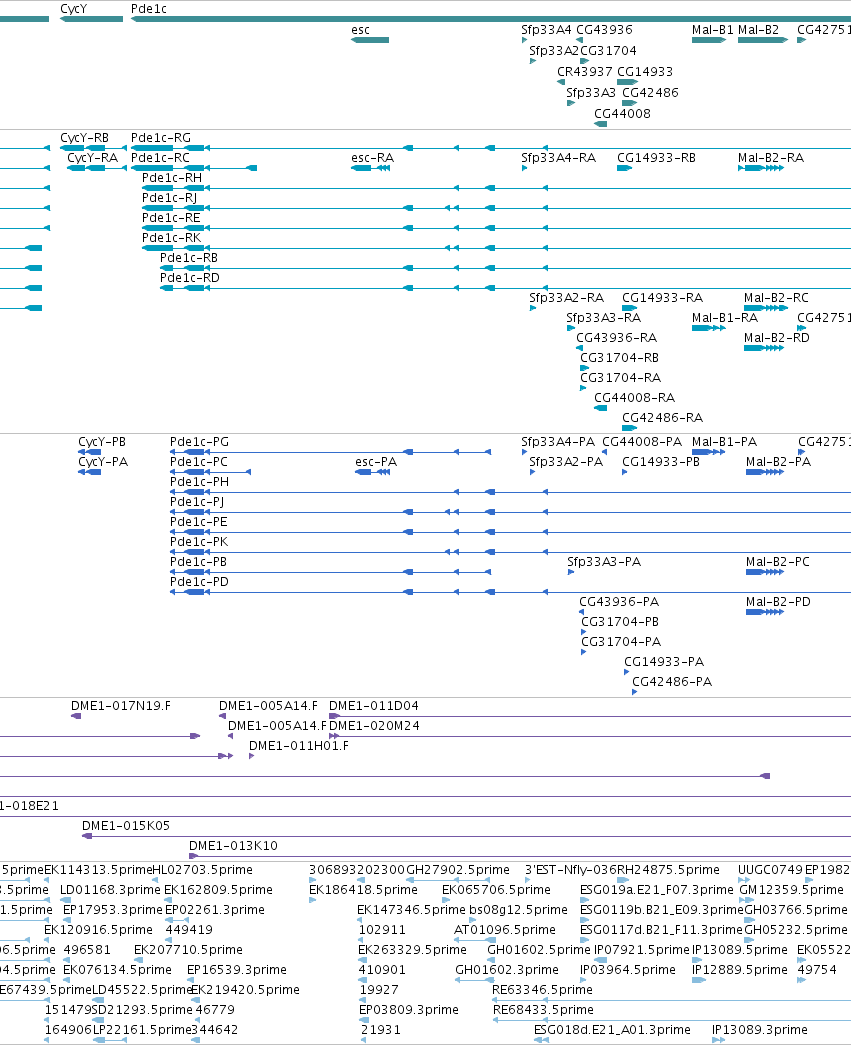Select the CycY-PA protein feature
This screenshot has width=851, height=1045.
tap(89, 472)
